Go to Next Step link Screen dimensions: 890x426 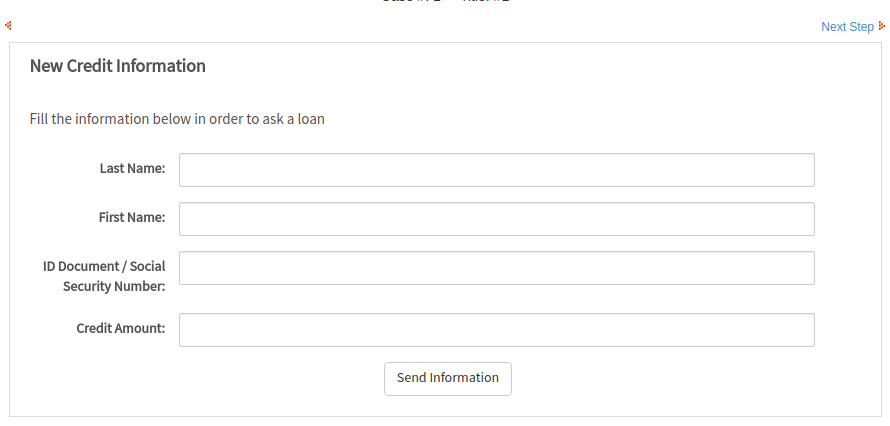point(847,27)
